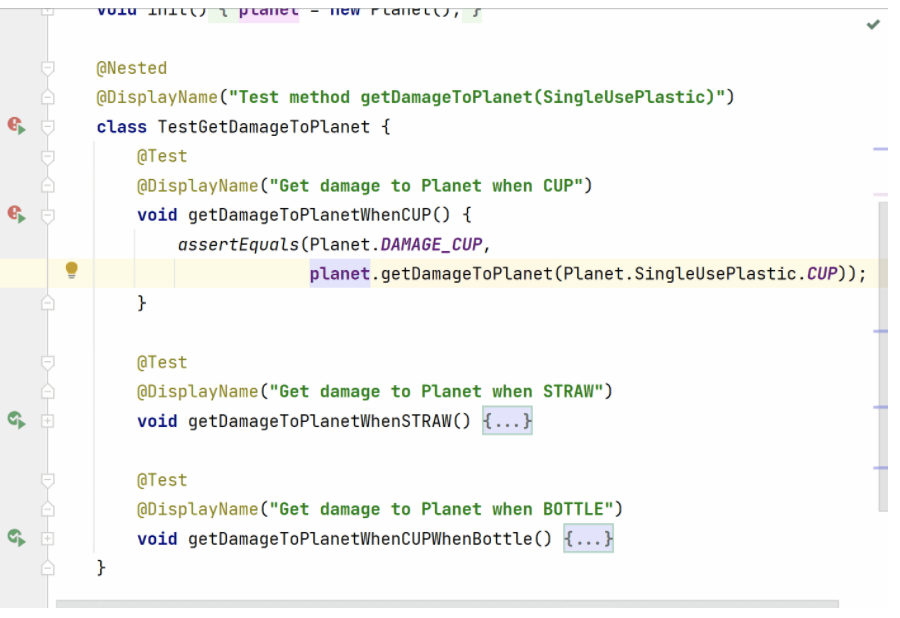Click run icon beside getDamageToPlanetWhenSTRAW method
The width and height of the screenshot is (900, 618).
coord(16,420)
